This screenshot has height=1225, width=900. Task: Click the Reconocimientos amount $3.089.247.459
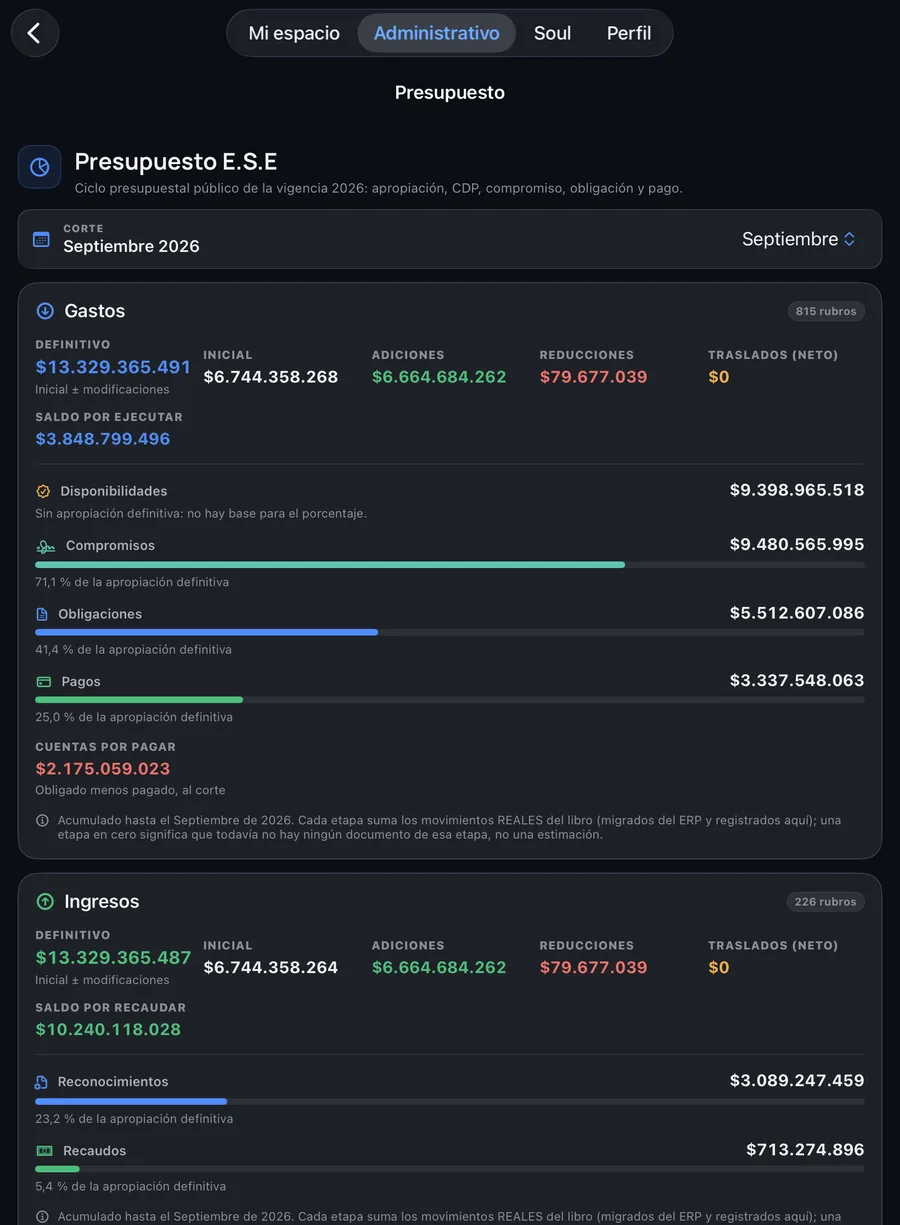[797, 1081]
